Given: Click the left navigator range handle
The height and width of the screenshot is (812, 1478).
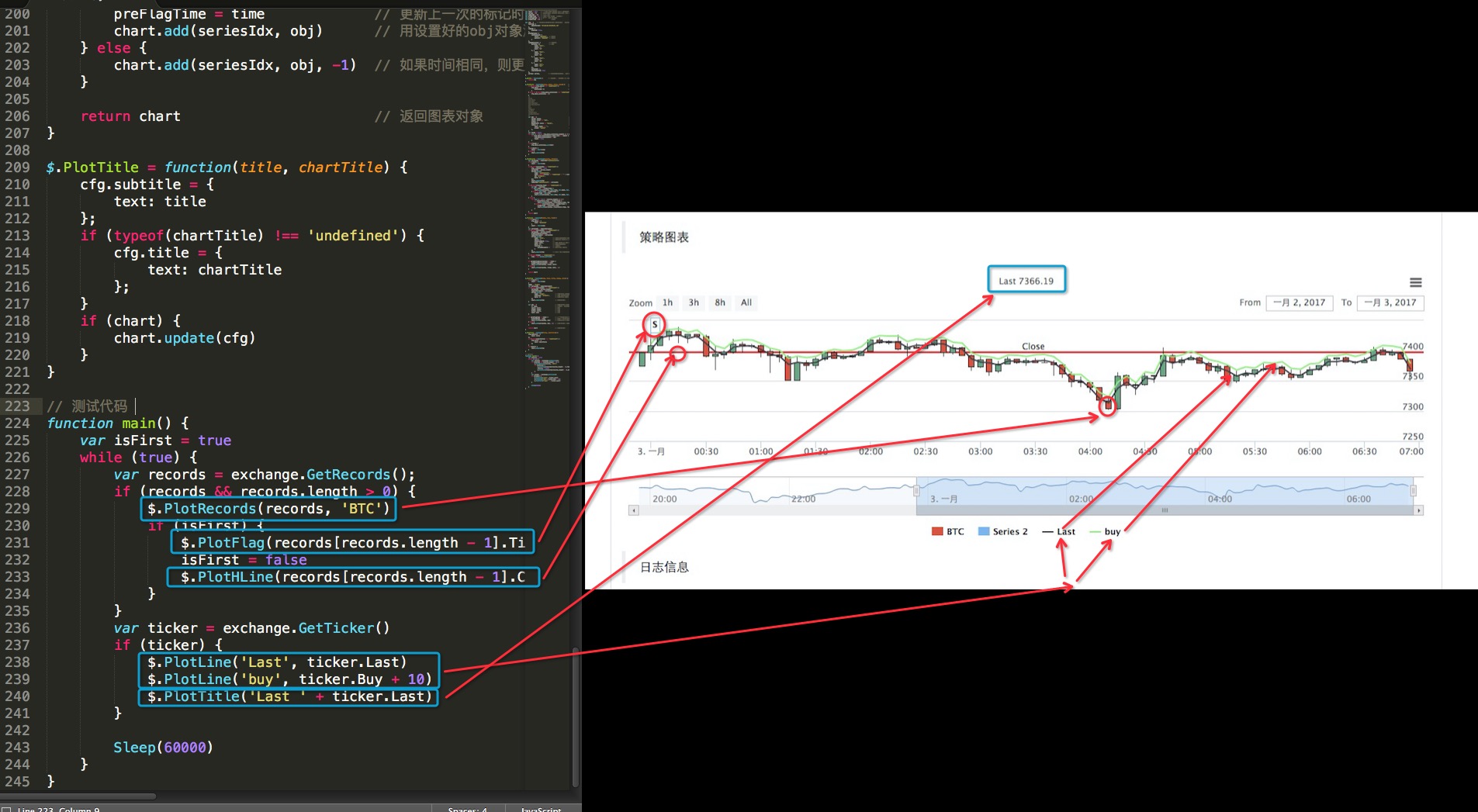Looking at the screenshot, I should click(916, 490).
